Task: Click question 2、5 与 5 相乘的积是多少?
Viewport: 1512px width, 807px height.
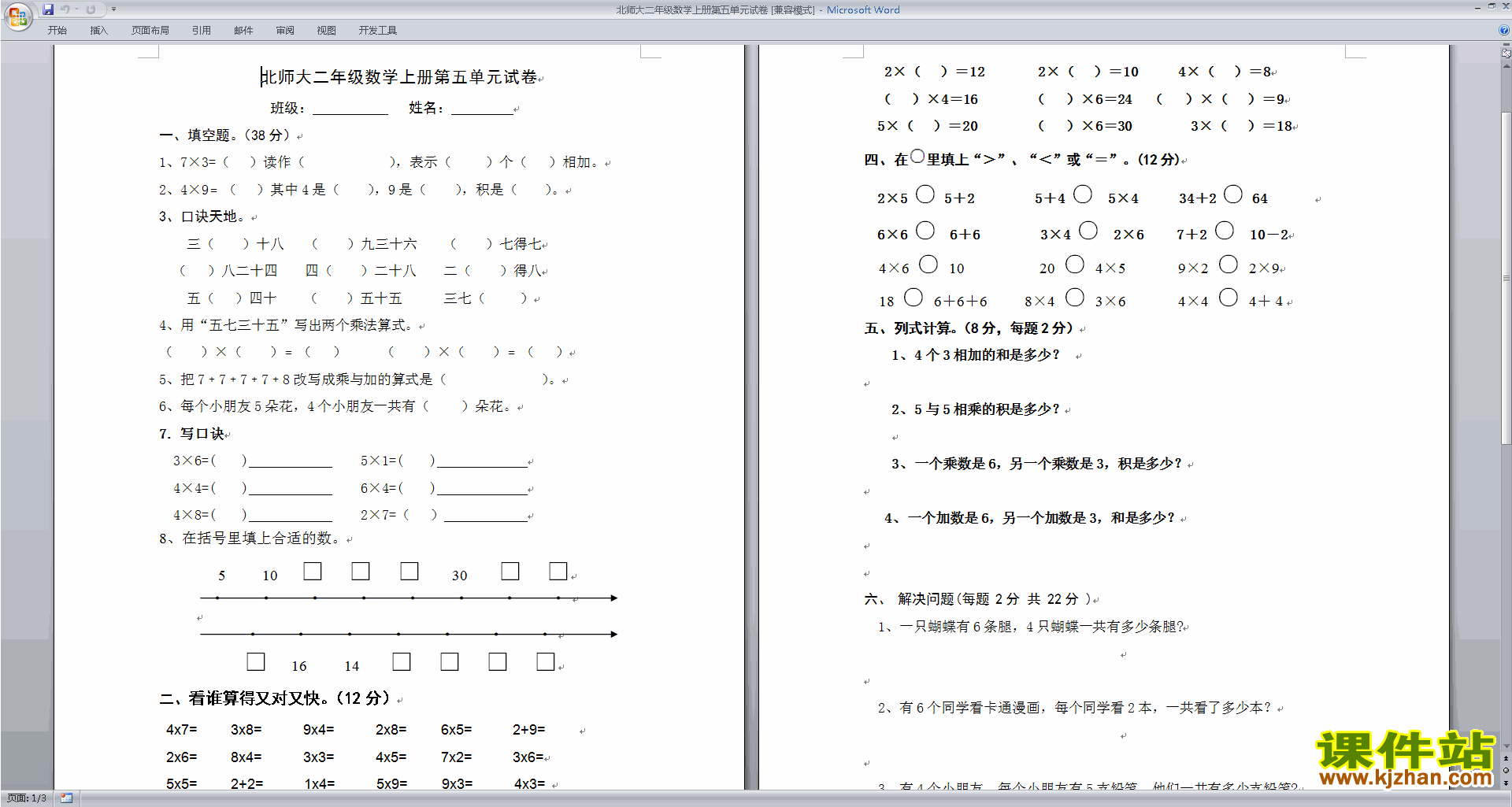Action: 976,409
